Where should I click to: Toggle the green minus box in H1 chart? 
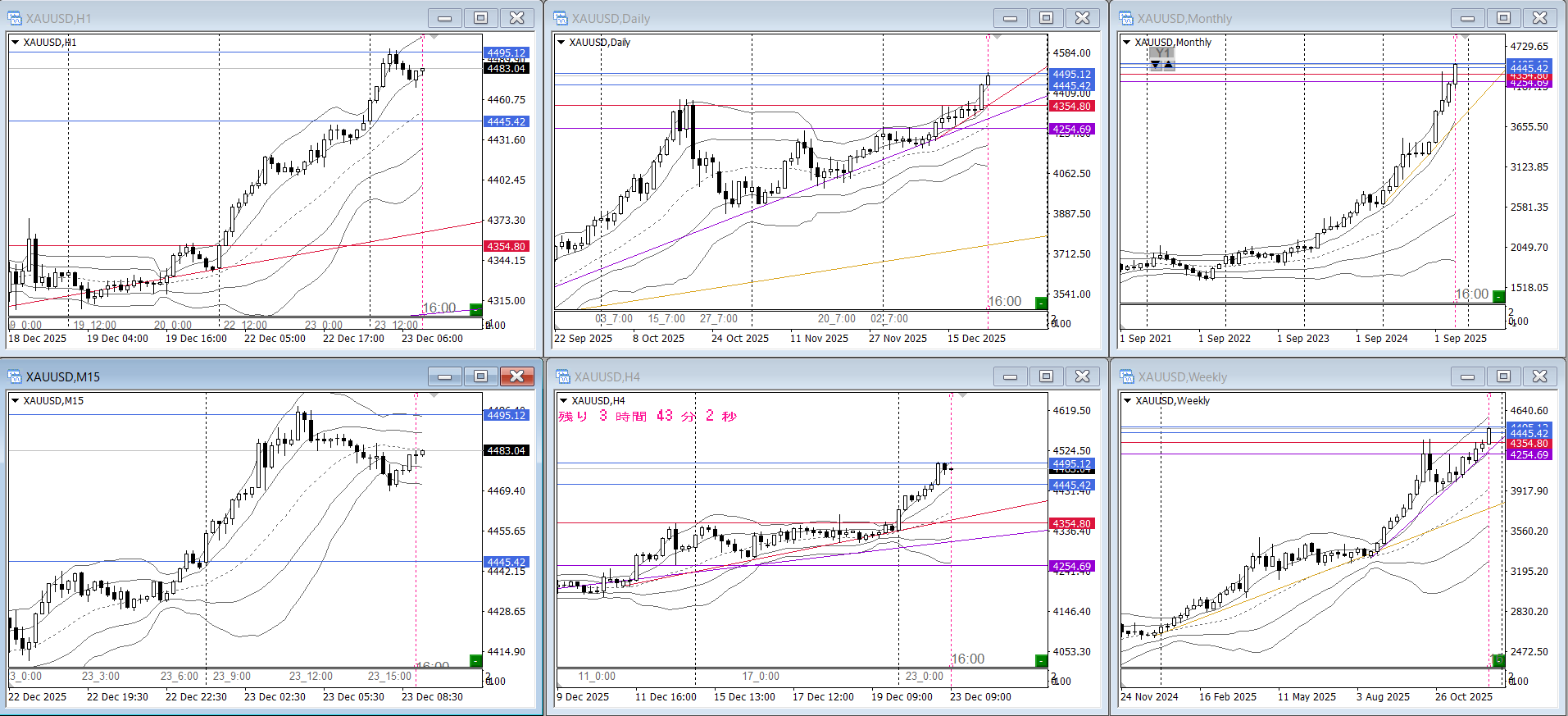pos(475,309)
